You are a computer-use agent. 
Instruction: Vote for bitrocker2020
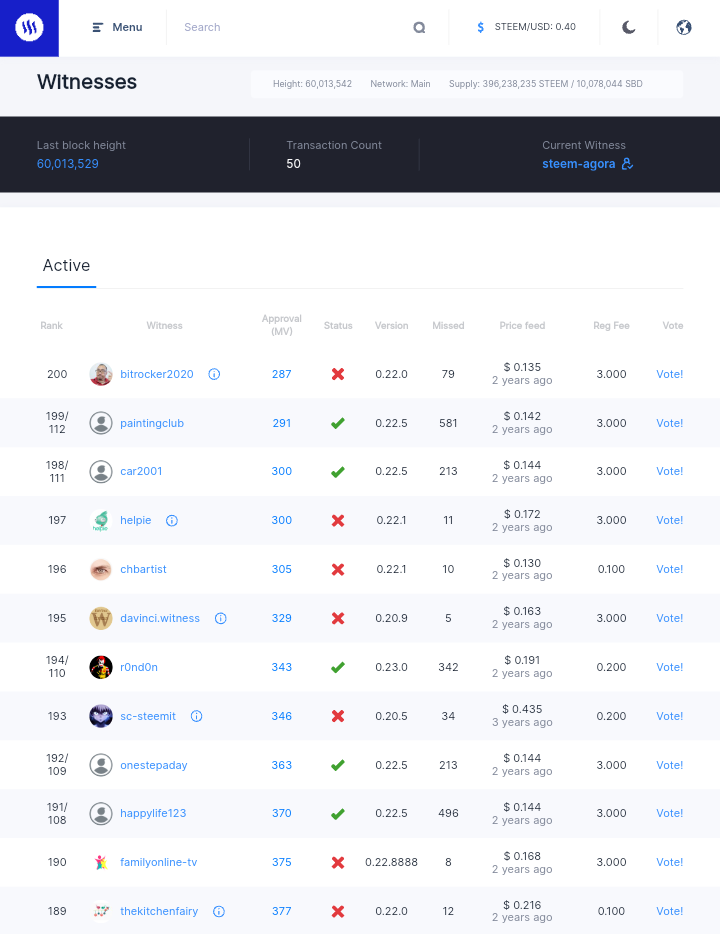669,374
